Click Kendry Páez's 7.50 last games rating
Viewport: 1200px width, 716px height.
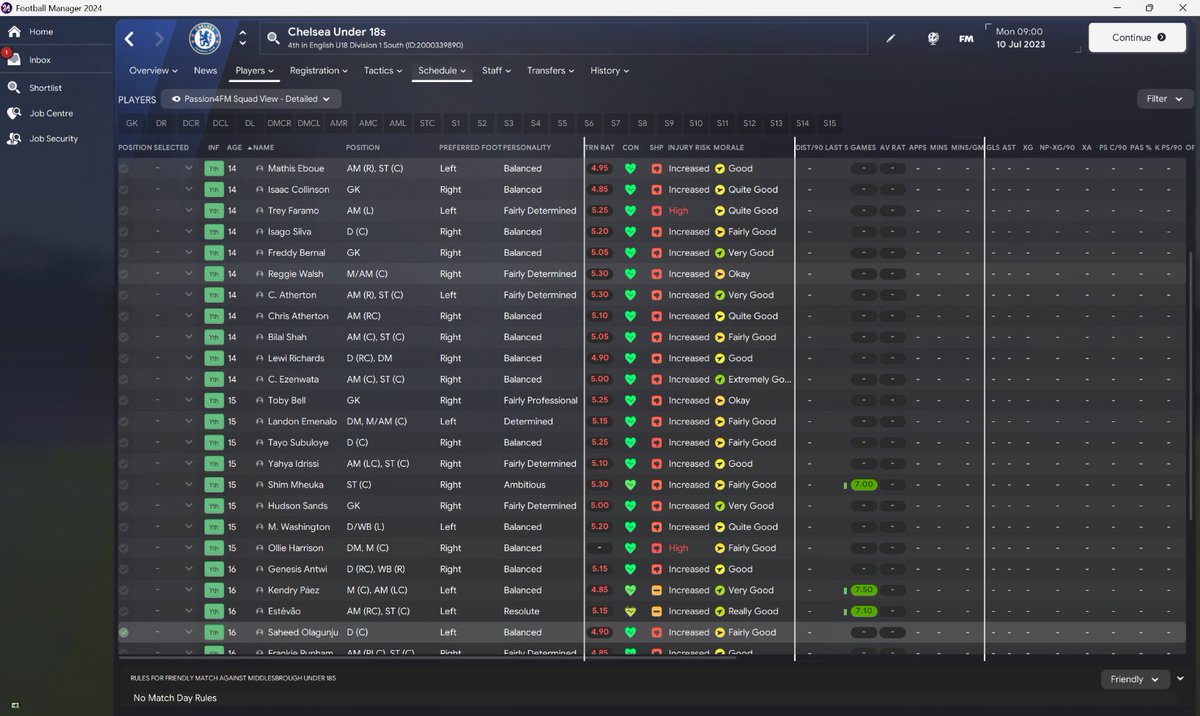pyautogui.click(x=864, y=590)
